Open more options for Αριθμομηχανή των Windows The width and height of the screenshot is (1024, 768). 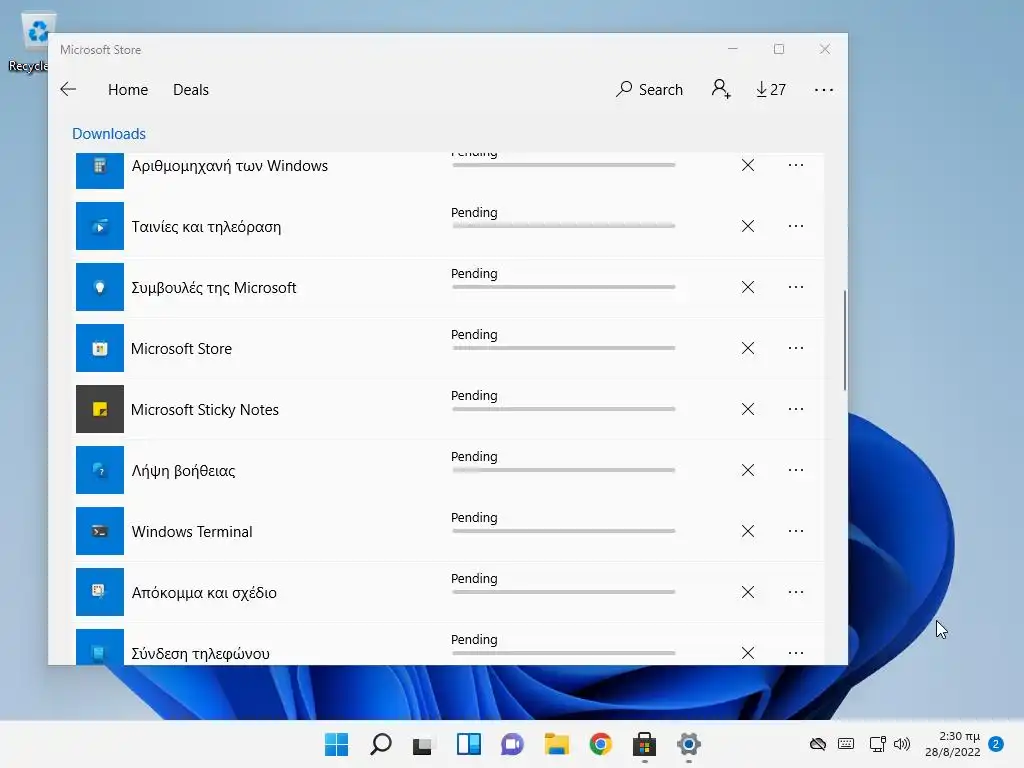795,165
